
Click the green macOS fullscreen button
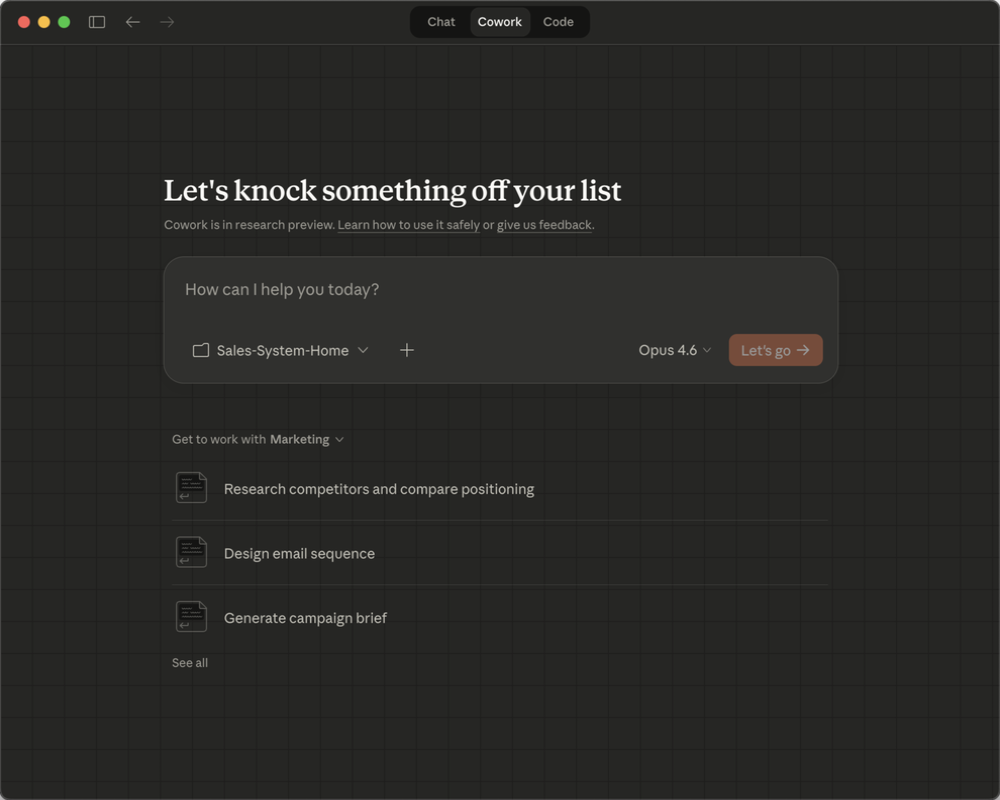click(64, 22)
